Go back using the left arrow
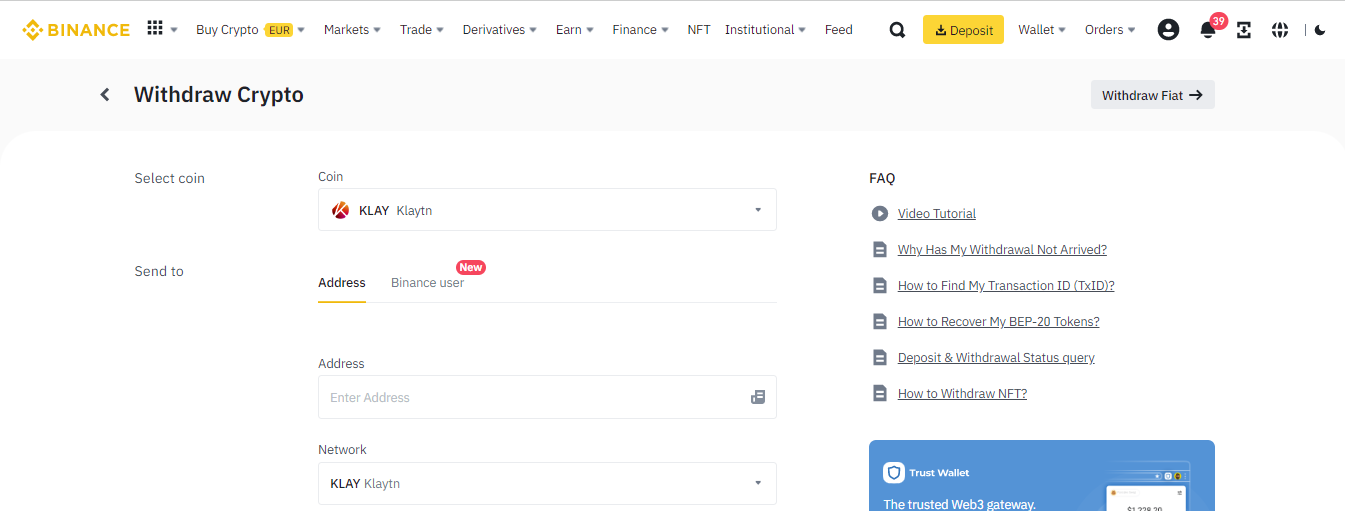 (x=105, y=95)
